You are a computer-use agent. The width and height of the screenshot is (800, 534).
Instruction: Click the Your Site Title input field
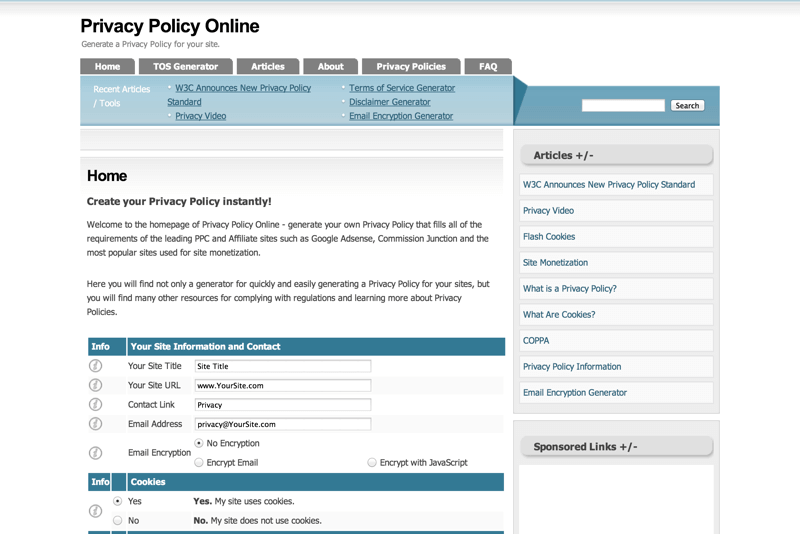click(x=283, y=366)
